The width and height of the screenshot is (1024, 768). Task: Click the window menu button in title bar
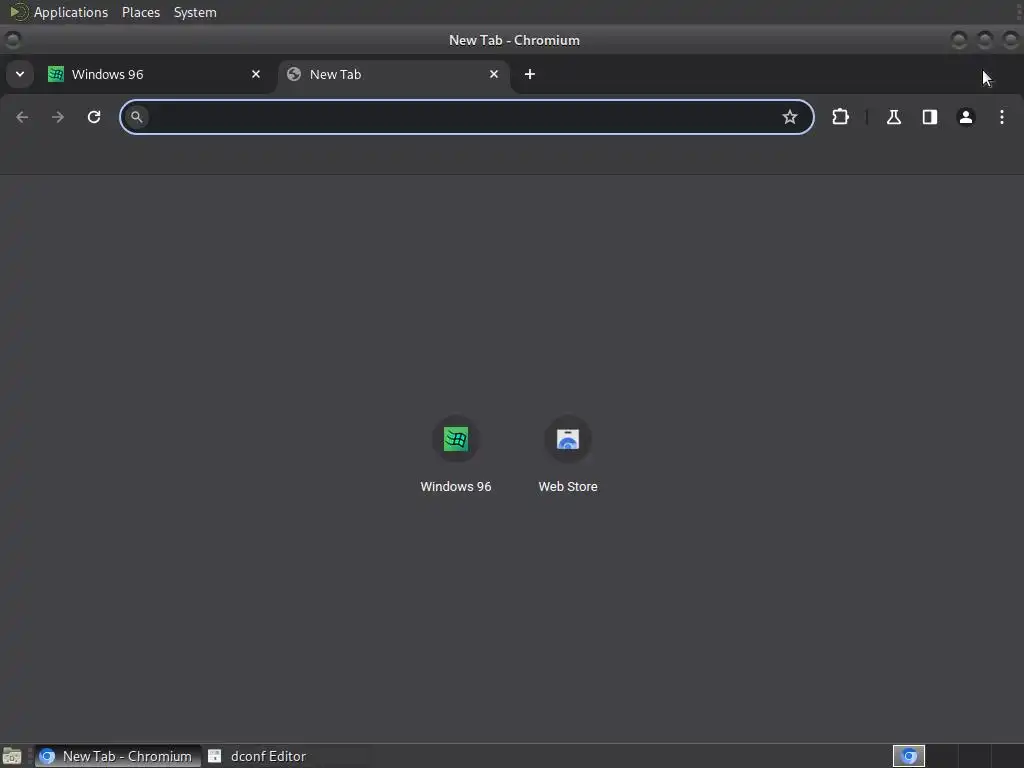(12, 40)
